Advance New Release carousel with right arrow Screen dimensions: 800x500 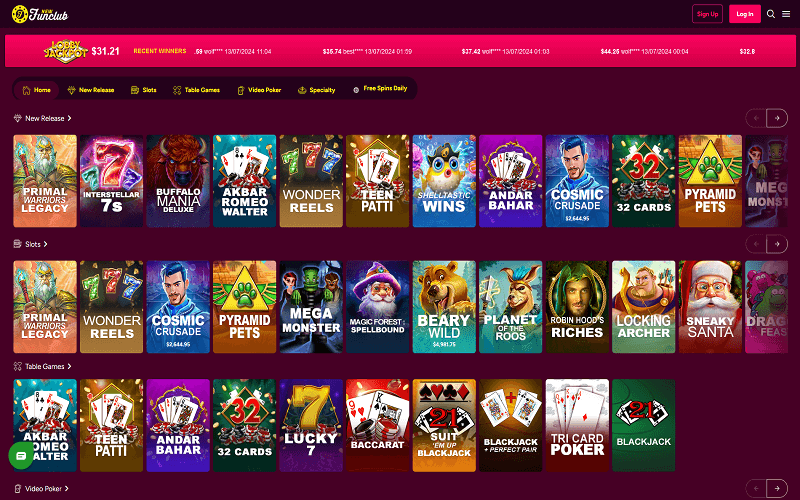click(777, 118)
